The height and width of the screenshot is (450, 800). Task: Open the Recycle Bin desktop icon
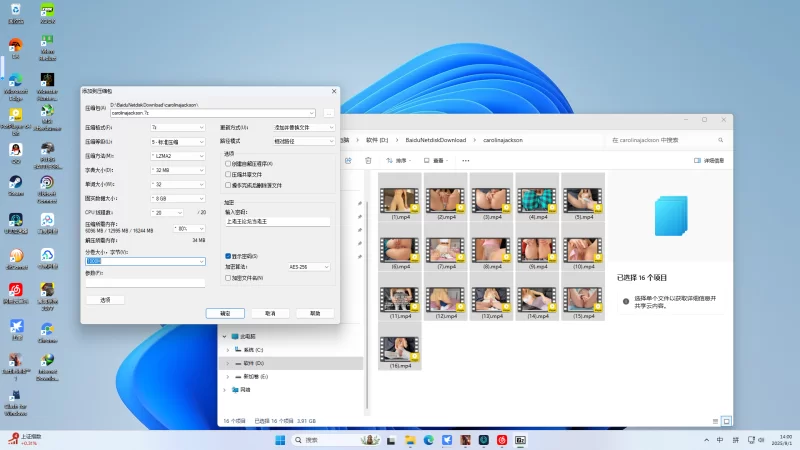coord(16,13)
